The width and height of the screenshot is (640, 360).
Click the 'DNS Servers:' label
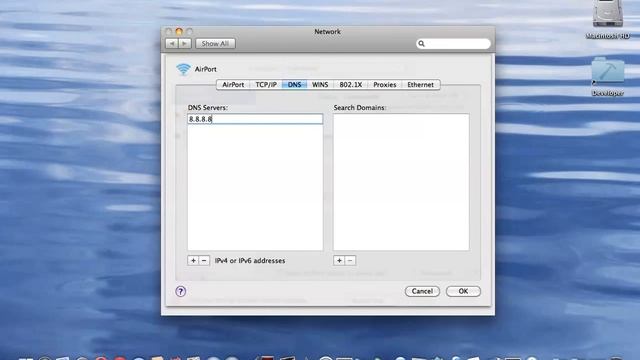208,107
